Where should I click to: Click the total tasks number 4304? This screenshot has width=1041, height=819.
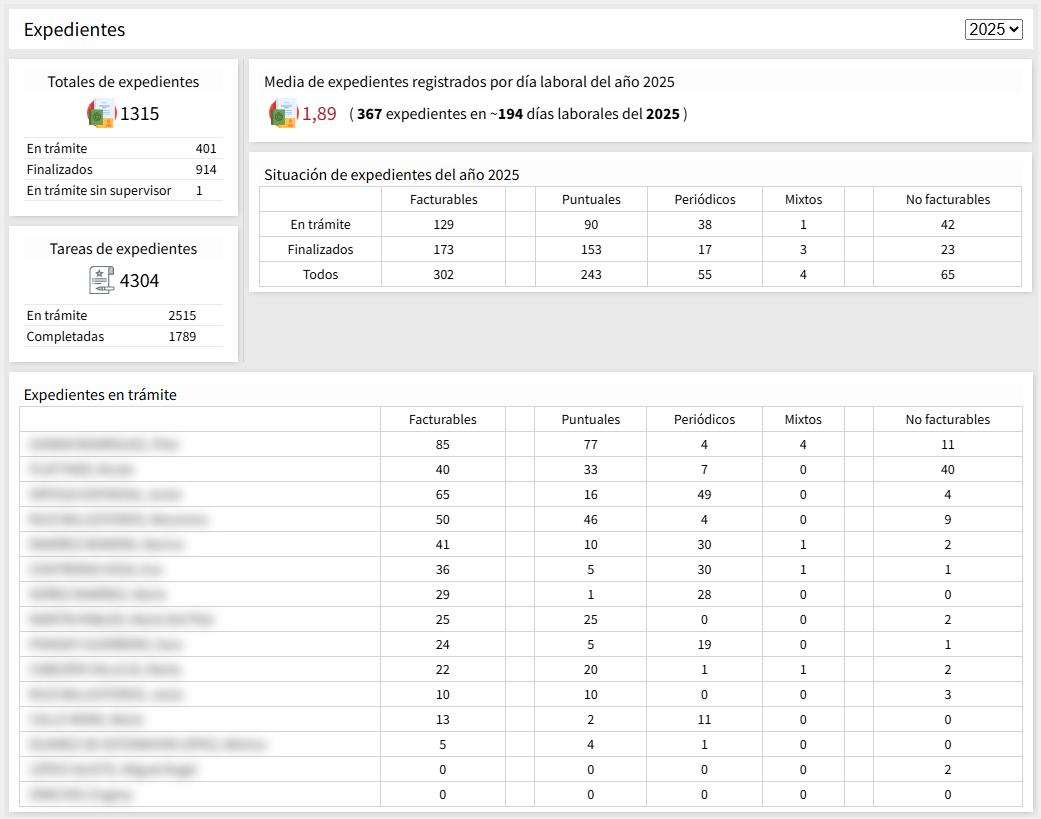[x=140, y=281]
